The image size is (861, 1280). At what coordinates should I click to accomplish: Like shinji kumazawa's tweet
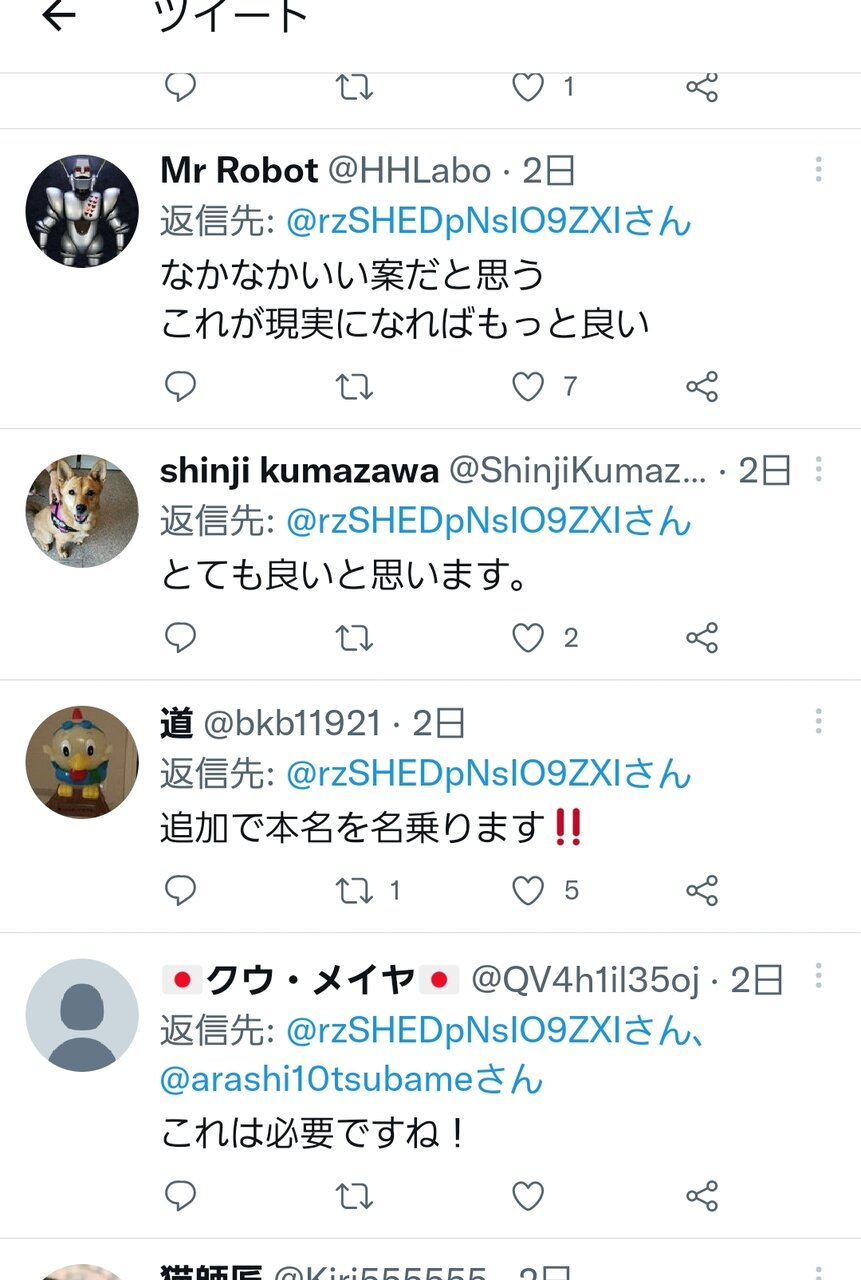528,638
